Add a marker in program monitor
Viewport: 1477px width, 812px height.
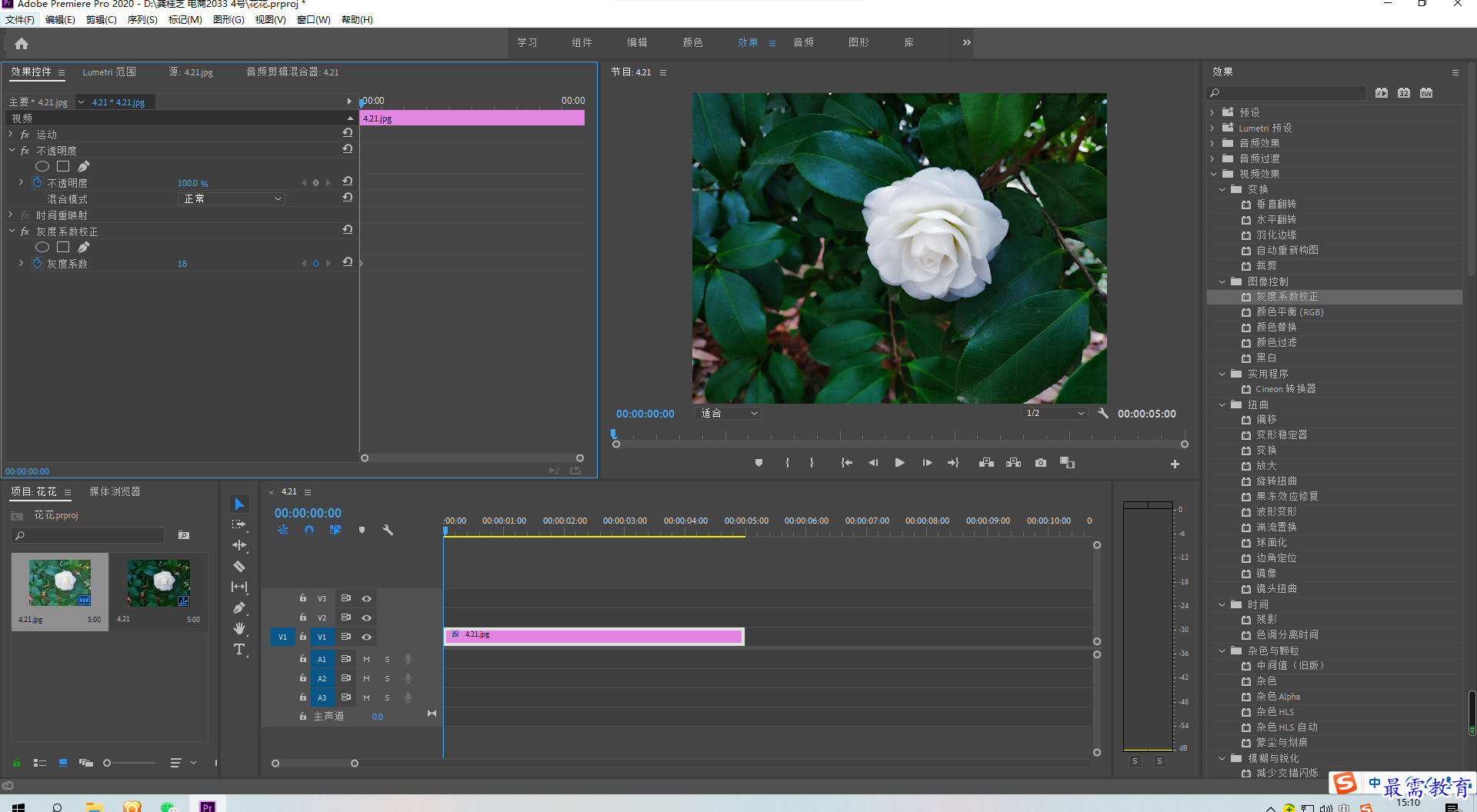pos(759,463)
